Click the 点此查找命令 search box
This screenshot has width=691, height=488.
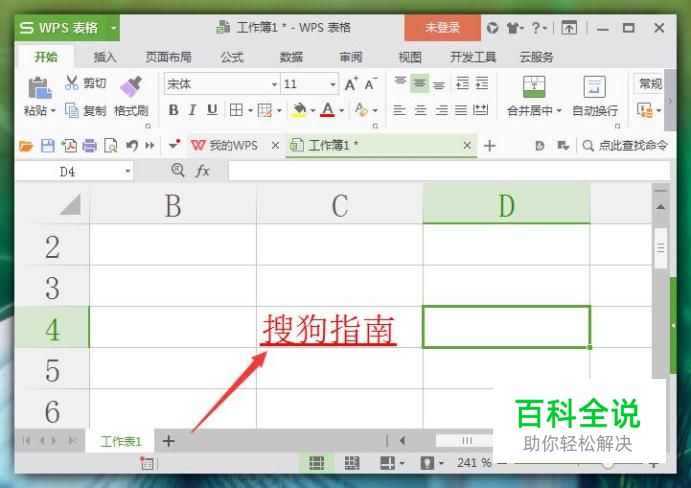tap(625, 145)
